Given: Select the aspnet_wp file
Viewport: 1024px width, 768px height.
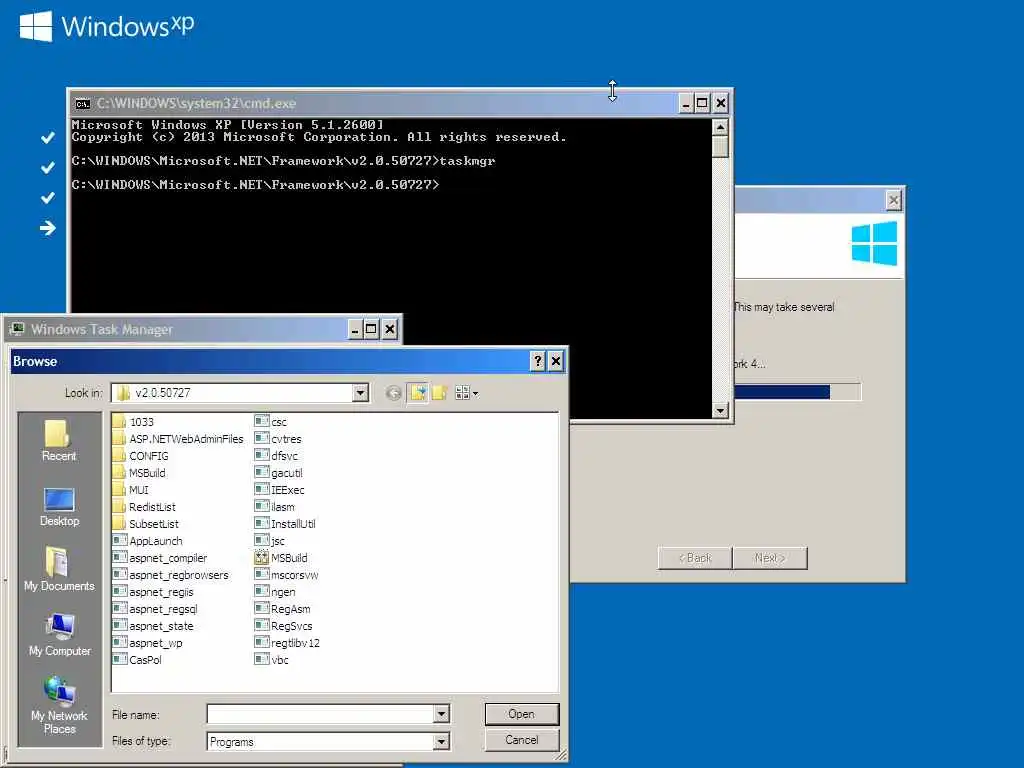Looking at the screenshot, I should pos(148,643).
